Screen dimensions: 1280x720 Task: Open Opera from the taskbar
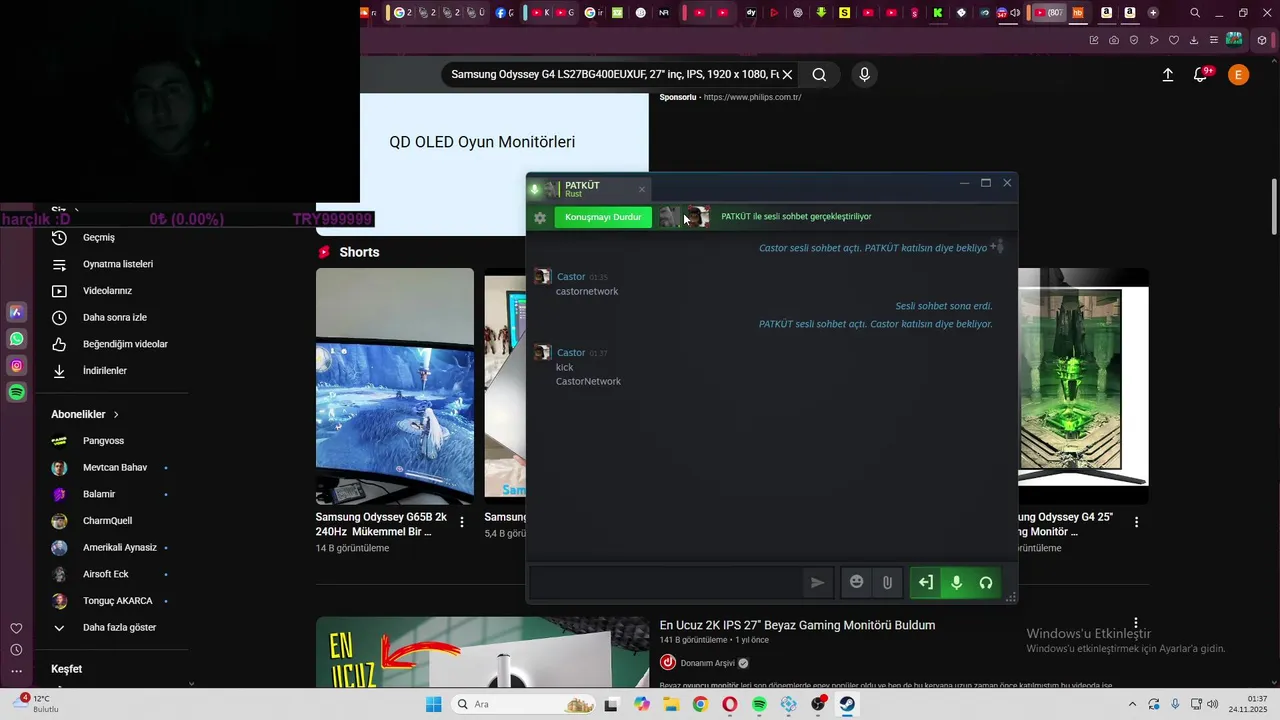[730, 704]
